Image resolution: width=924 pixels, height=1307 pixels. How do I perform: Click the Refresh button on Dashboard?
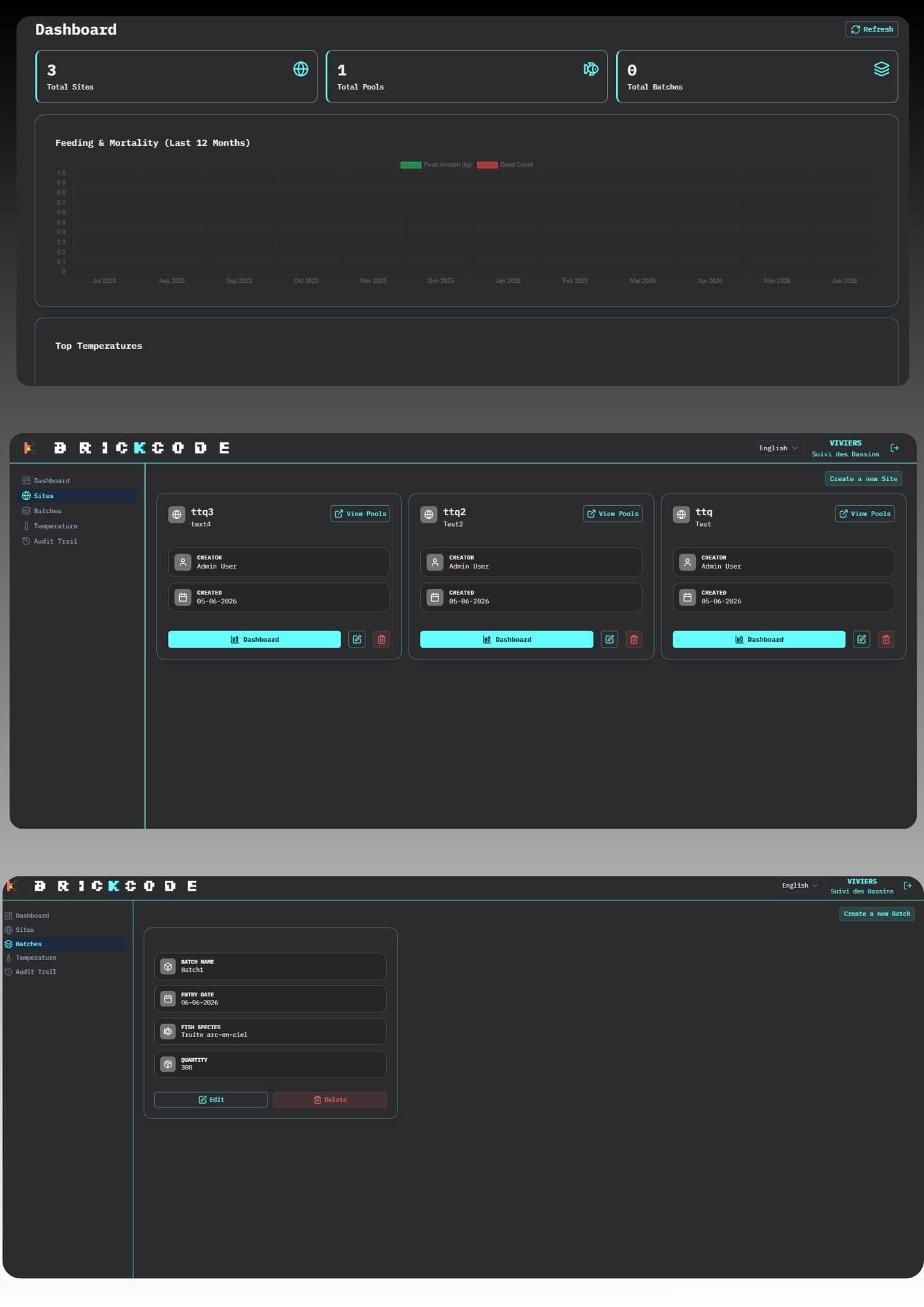[x=872, y=29]
